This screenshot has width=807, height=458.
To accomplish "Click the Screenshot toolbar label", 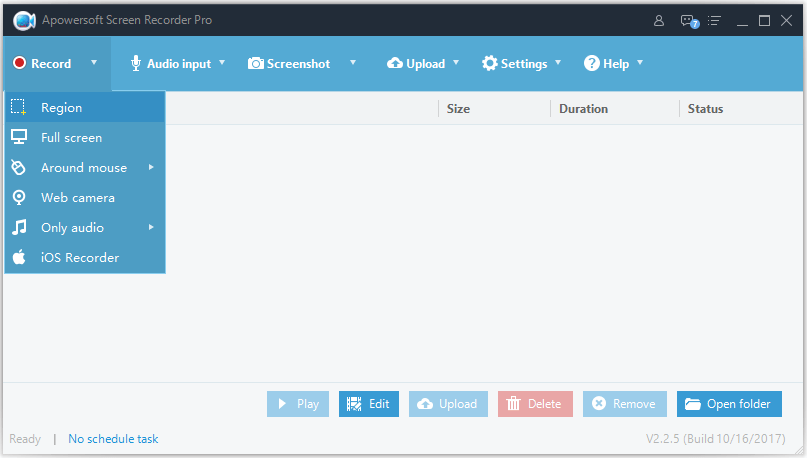I will point(298,64).
